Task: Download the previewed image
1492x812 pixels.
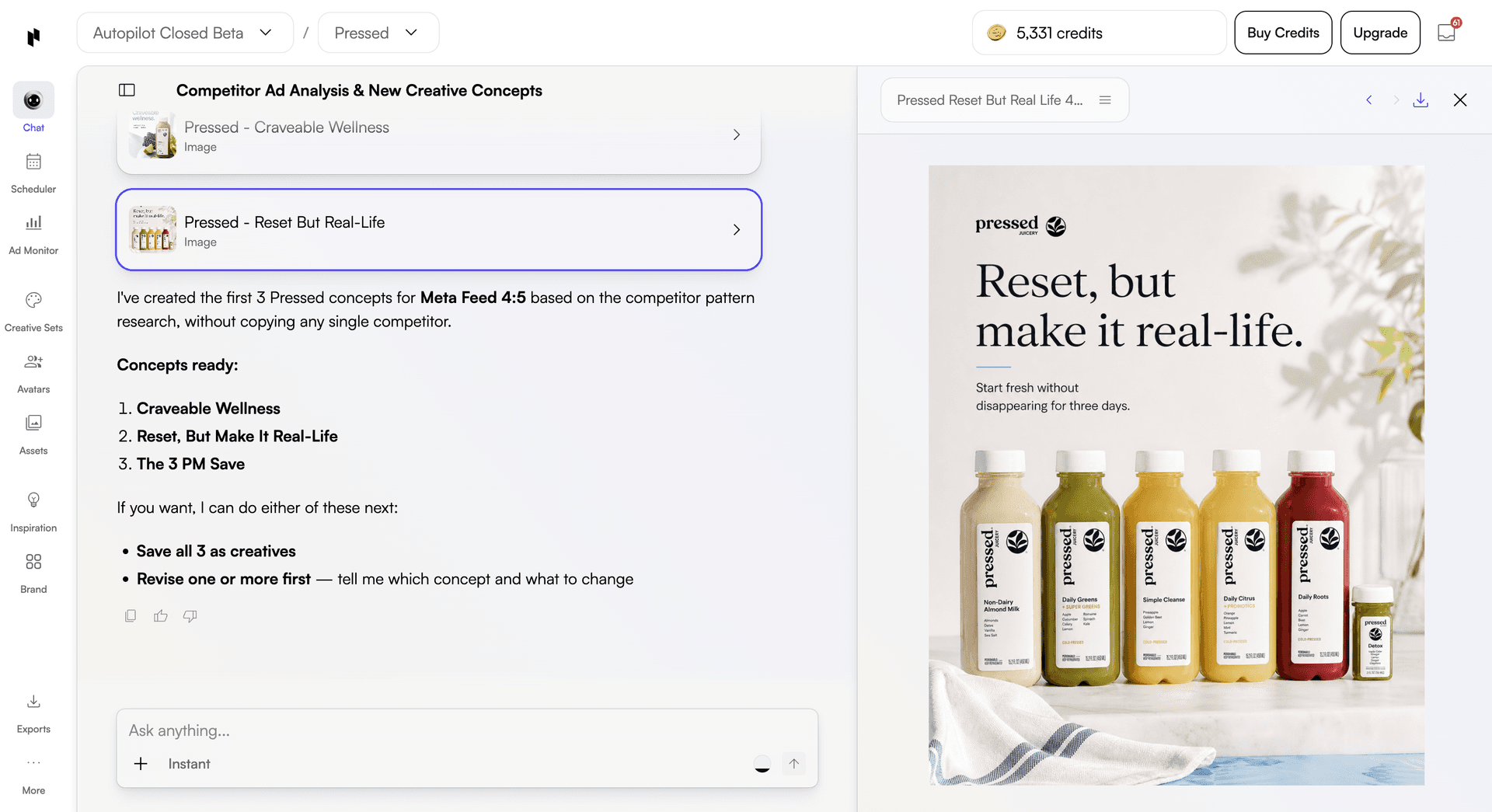Action: [1421, 99]
